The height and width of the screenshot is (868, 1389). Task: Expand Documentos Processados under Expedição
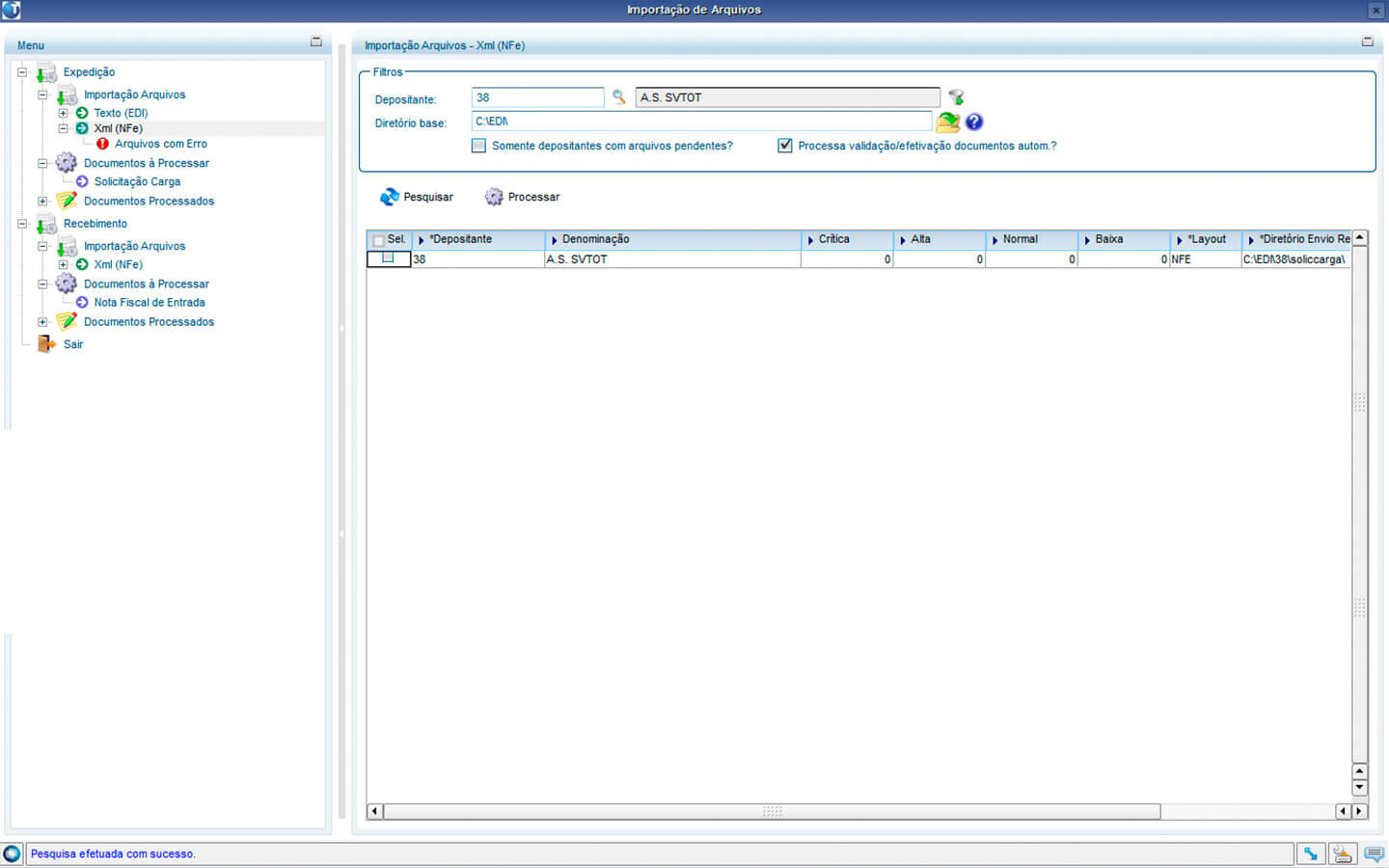[x=42, y=202]
